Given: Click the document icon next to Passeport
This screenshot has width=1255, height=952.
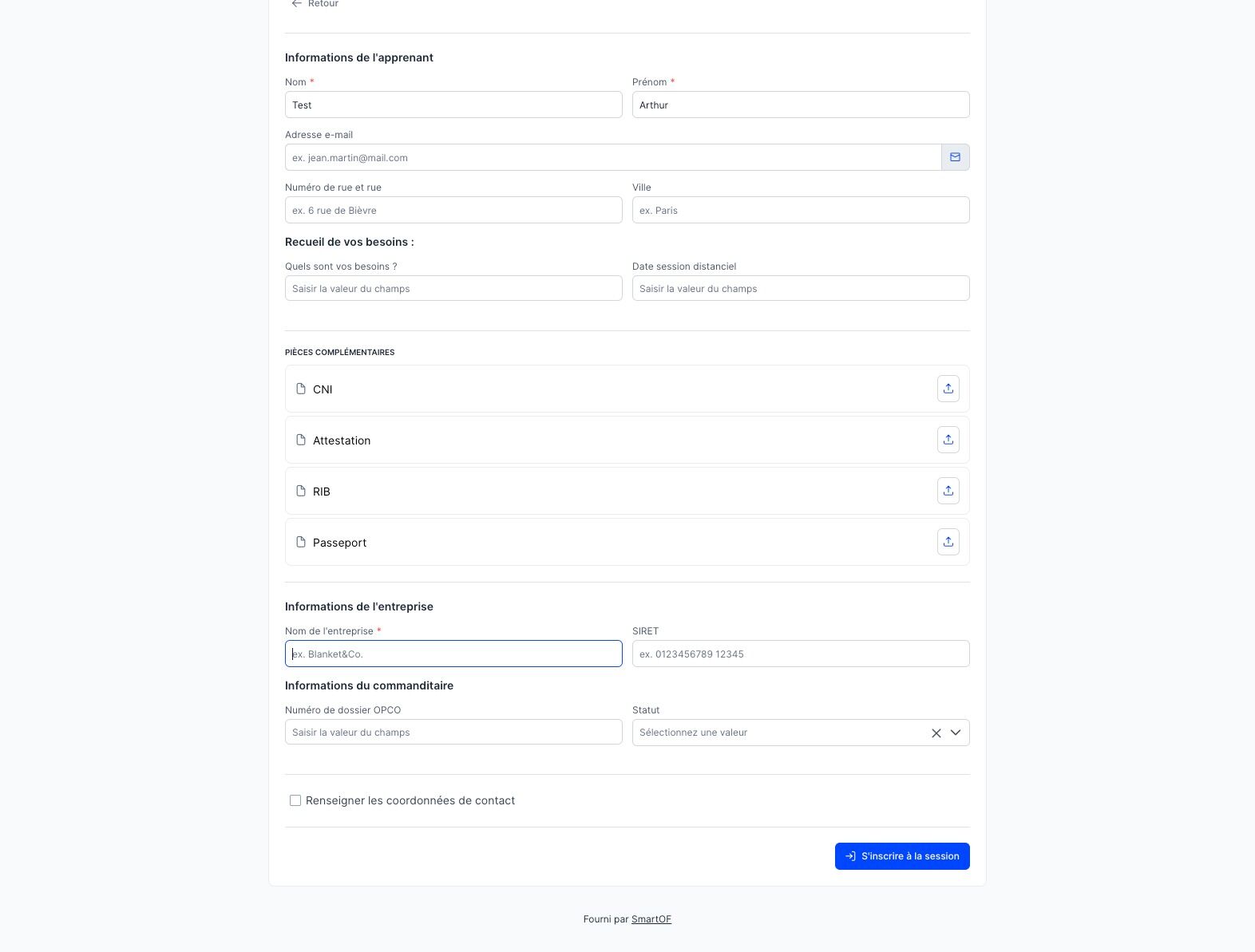Looking at the screenshot, I should coord(301,542).
